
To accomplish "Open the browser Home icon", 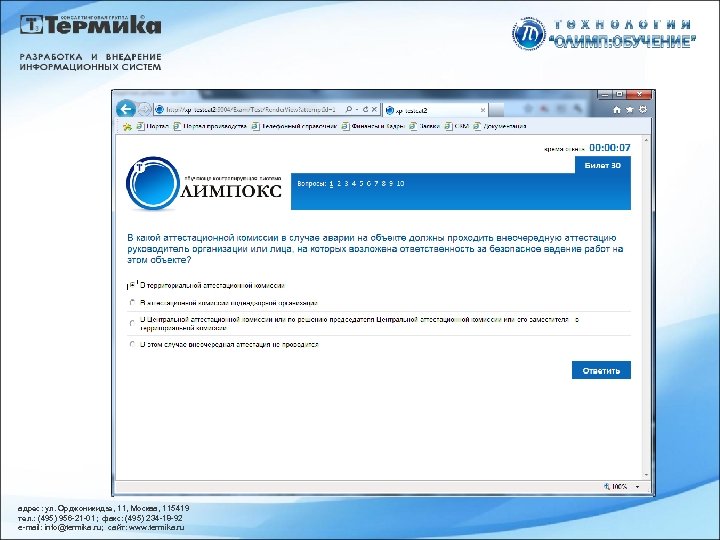I will pos(617,110).
